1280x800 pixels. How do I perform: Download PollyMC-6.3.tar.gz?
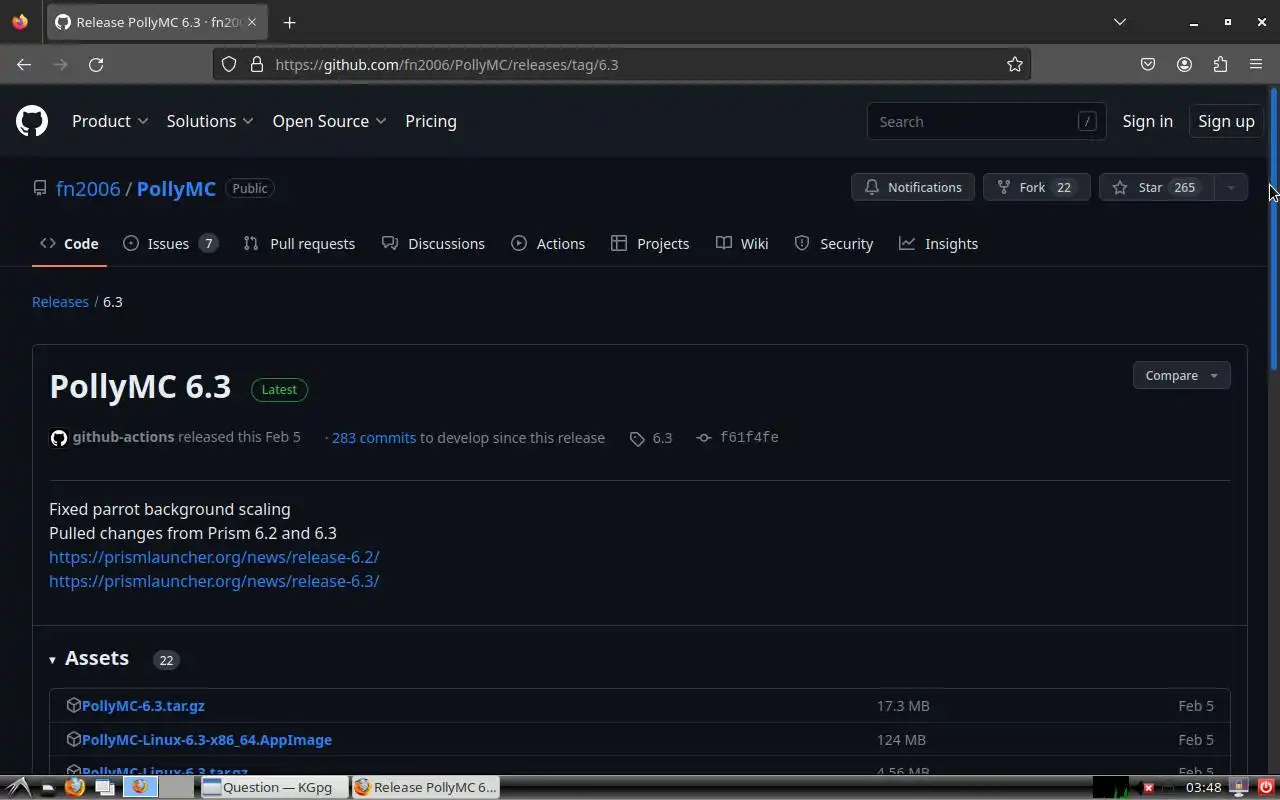pyautogui.click(x=143, y=705)
